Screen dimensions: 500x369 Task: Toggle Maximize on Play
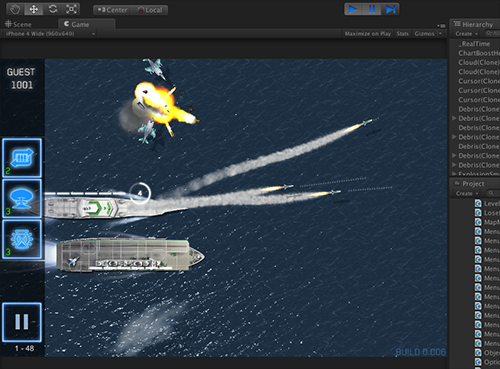click(368, 34)
